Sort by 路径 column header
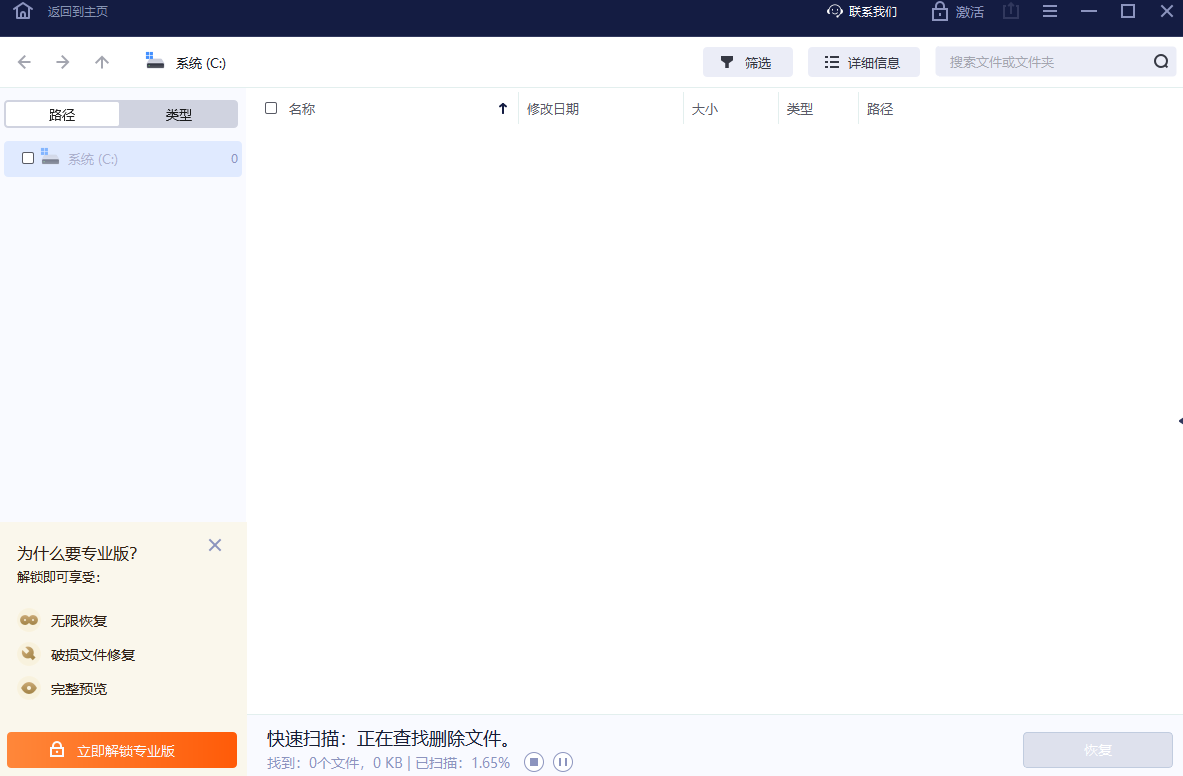Screen dimensions: 1183x776 coord(880,109)
